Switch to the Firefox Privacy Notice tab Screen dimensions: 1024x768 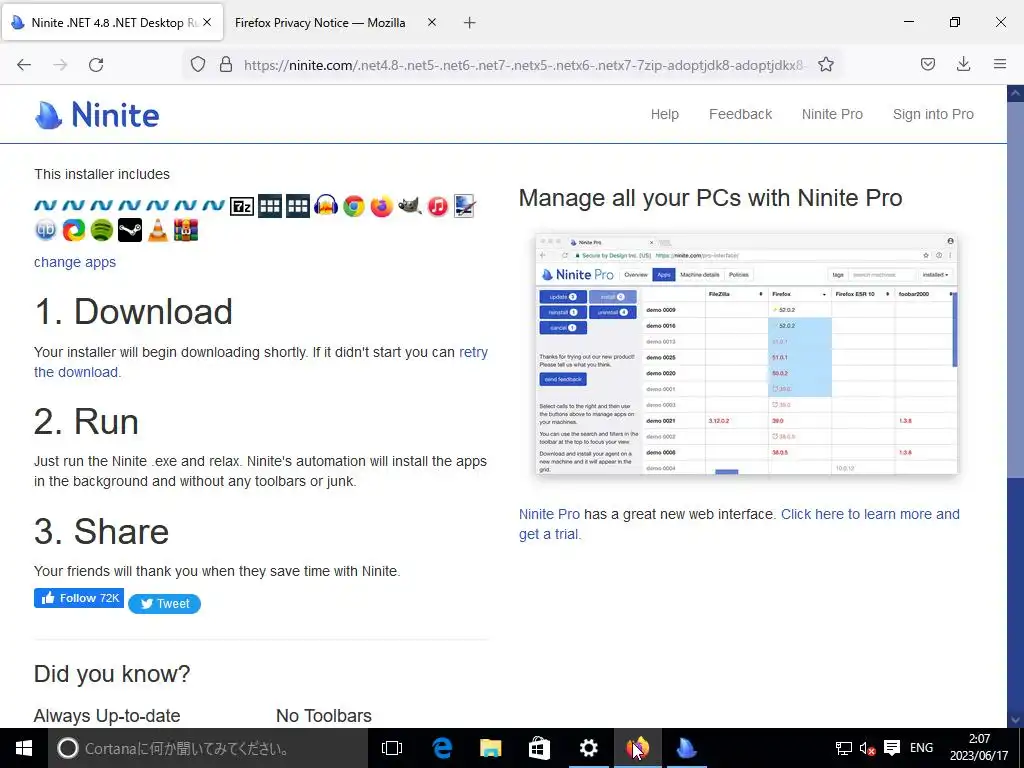(x=320, y=23)
